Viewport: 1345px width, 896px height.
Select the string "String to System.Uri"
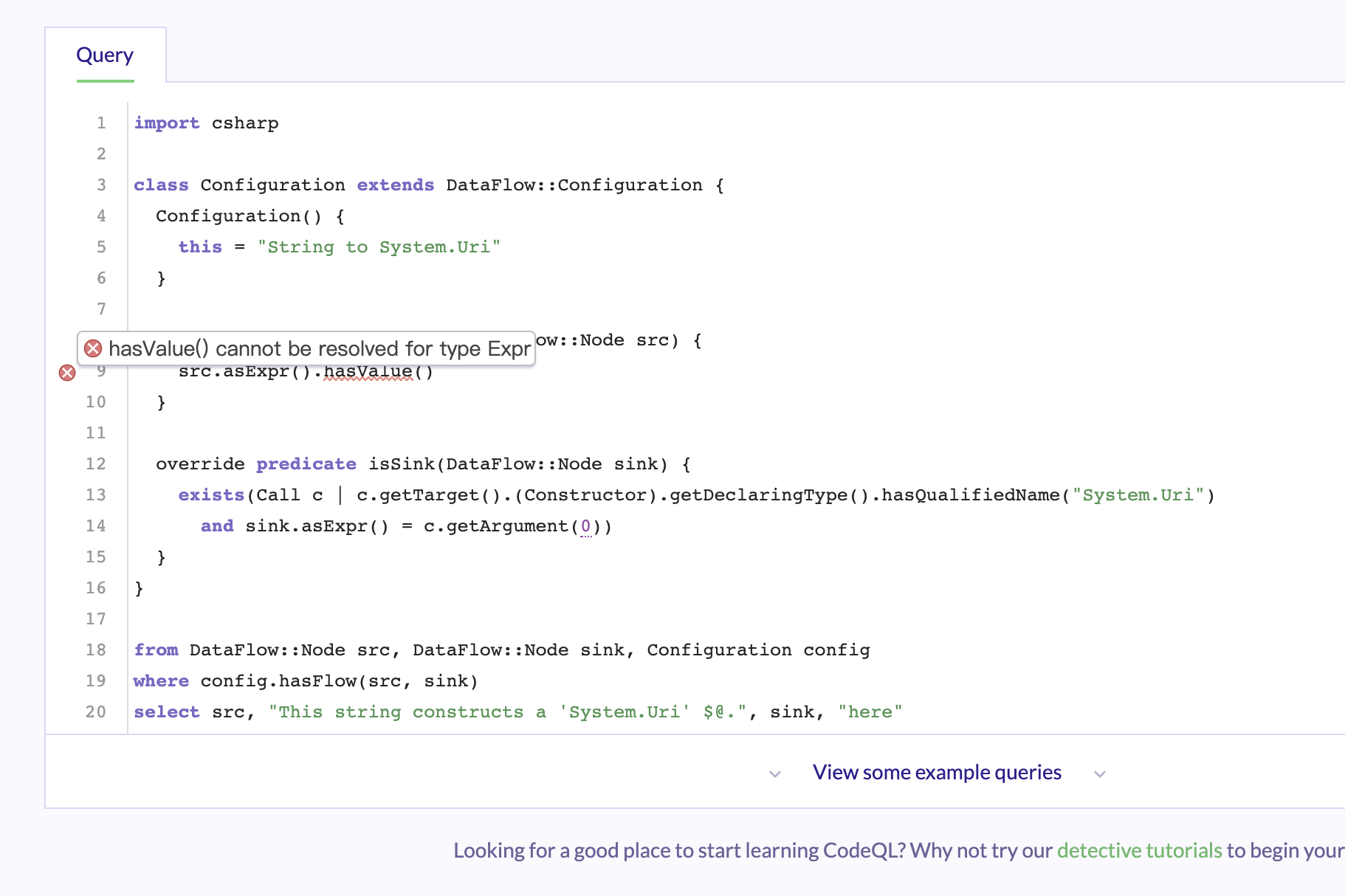tap(379, 247)
